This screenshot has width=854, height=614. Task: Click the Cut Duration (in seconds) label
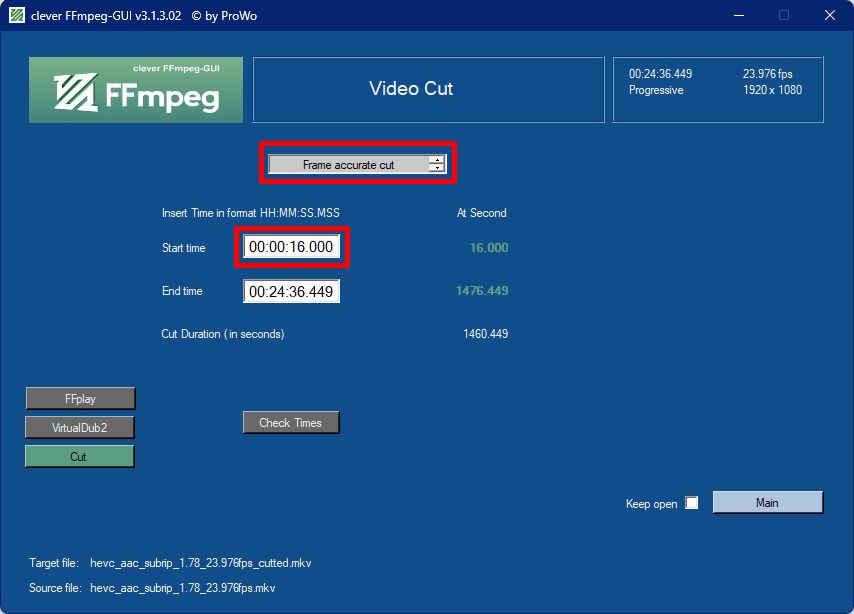coord(223,334)
